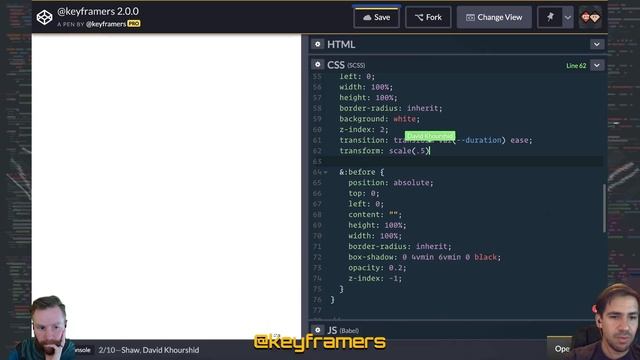Open the Change View menu
The image size is (640, 360).
click(494, 18)
